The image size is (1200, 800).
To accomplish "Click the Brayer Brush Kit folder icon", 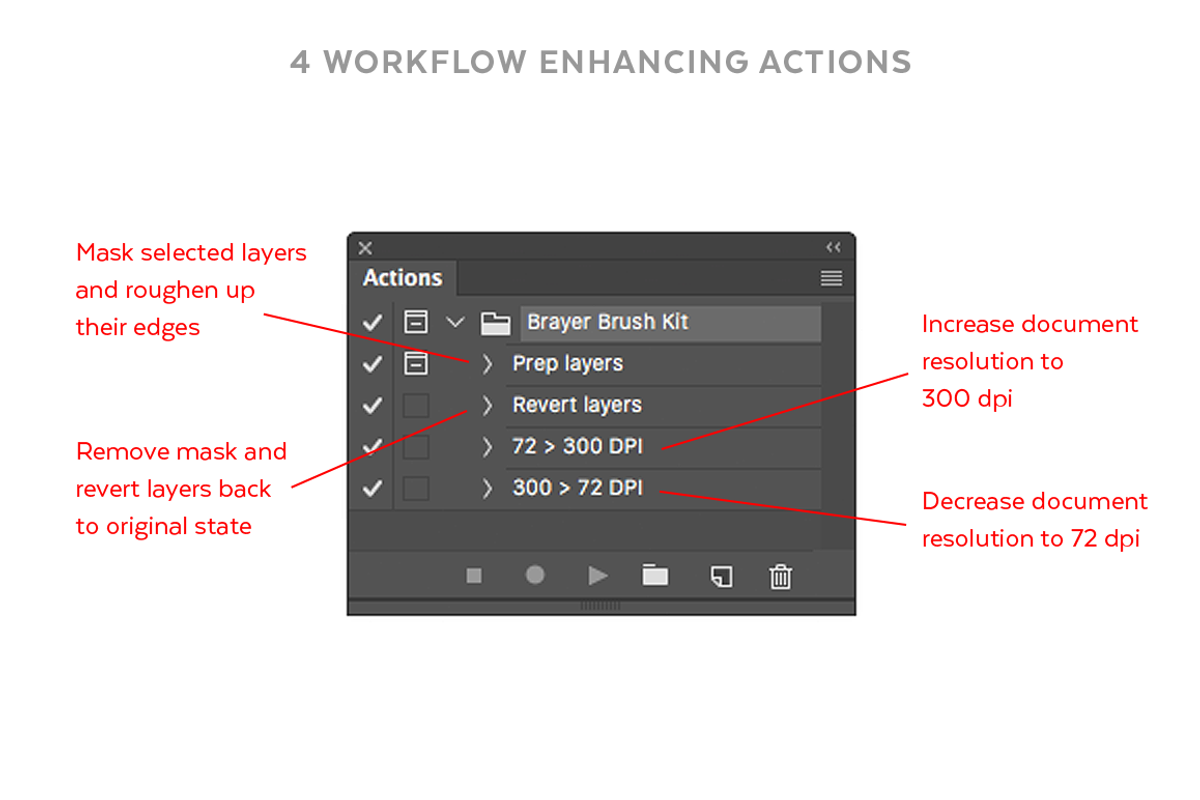I will [x=495, y=323].
